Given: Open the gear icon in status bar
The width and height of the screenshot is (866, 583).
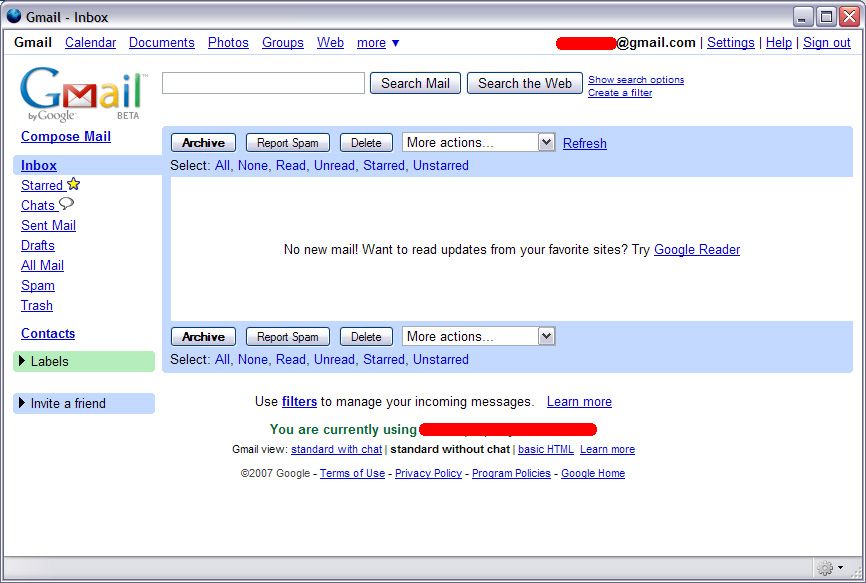Looking at the screenshot, I should tap(825, 568).
